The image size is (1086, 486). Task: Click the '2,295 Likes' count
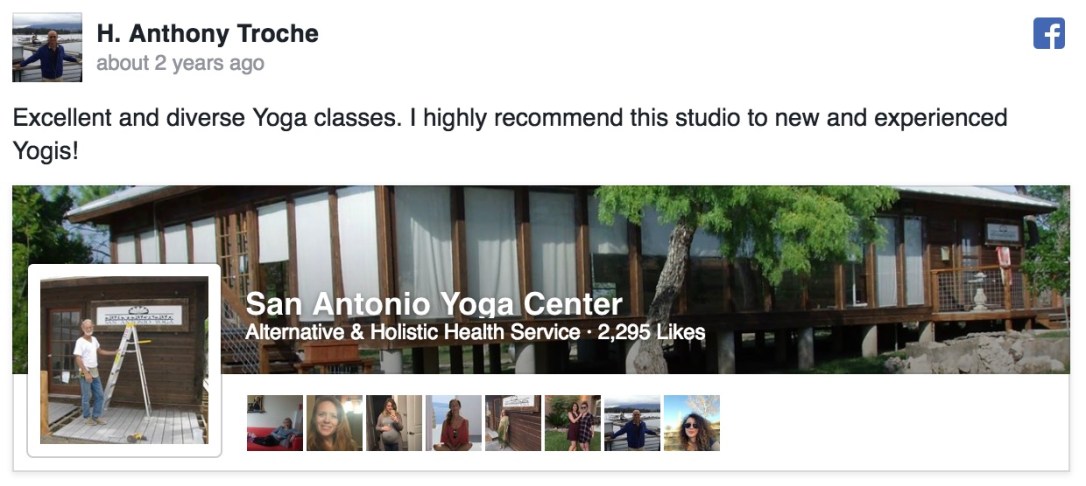pyautogui.click(x=651, y=332)
